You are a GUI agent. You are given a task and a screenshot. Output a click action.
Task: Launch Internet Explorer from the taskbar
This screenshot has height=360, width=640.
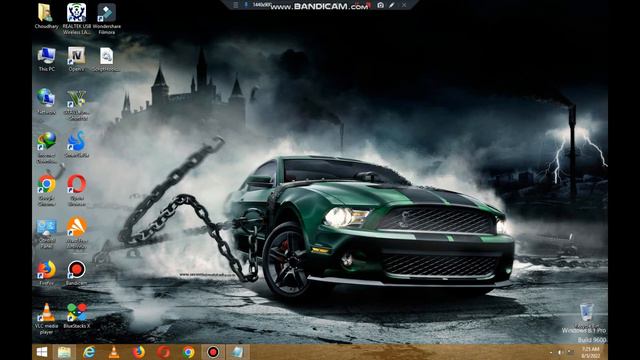click(x=89, y=352)
